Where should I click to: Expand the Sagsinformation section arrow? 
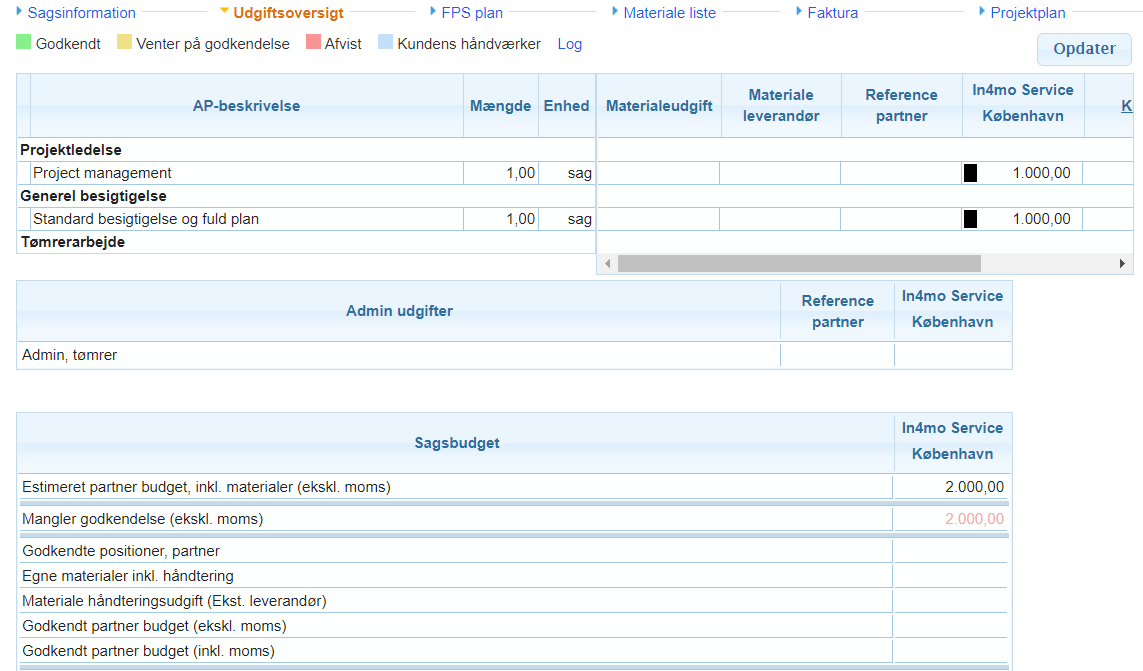point(19,12)
